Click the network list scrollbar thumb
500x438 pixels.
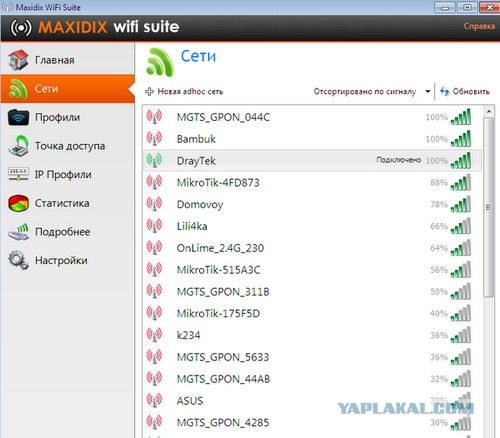coord(488,207)
